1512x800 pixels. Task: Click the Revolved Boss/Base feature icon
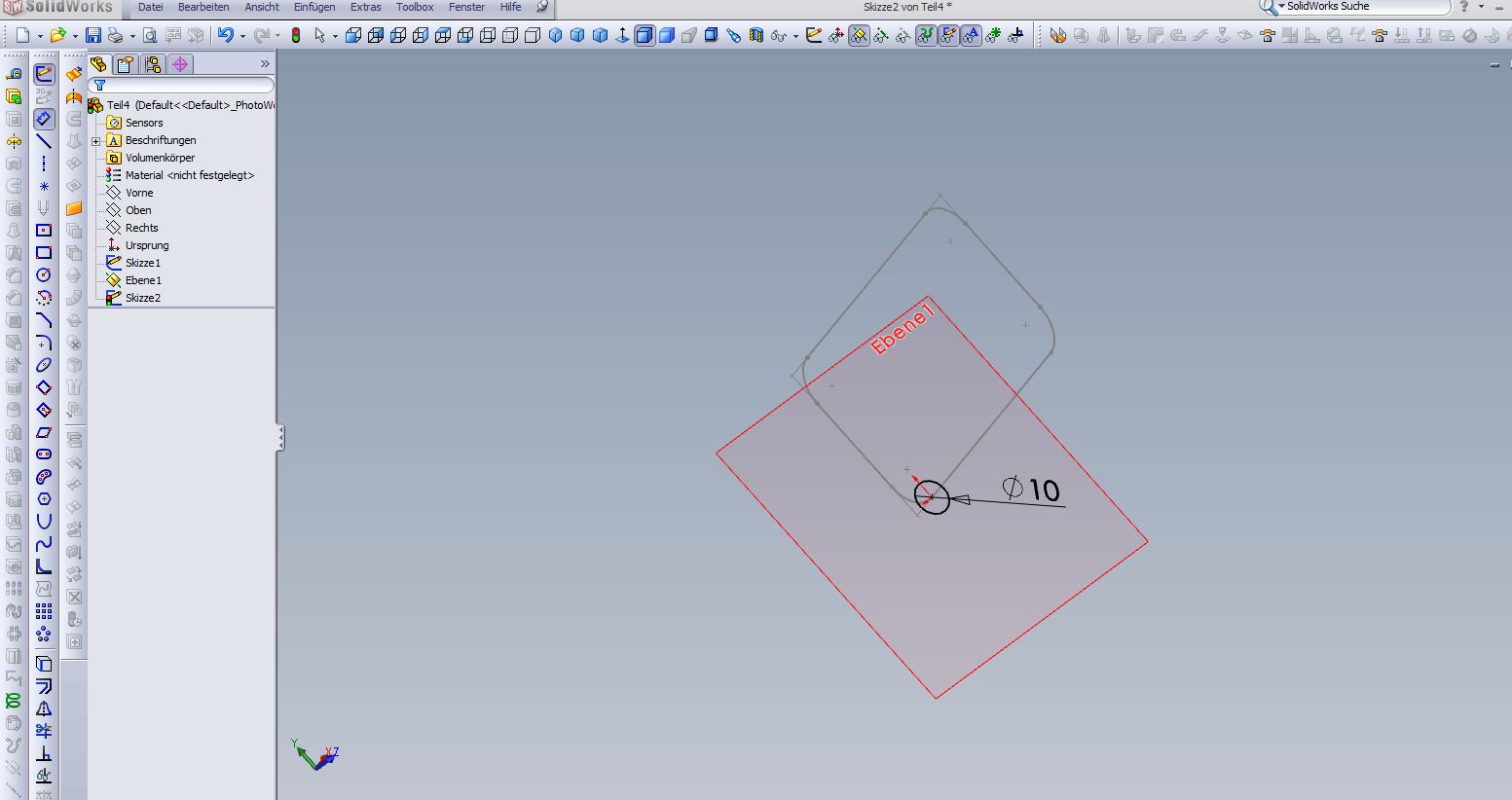tap(14, 141)
